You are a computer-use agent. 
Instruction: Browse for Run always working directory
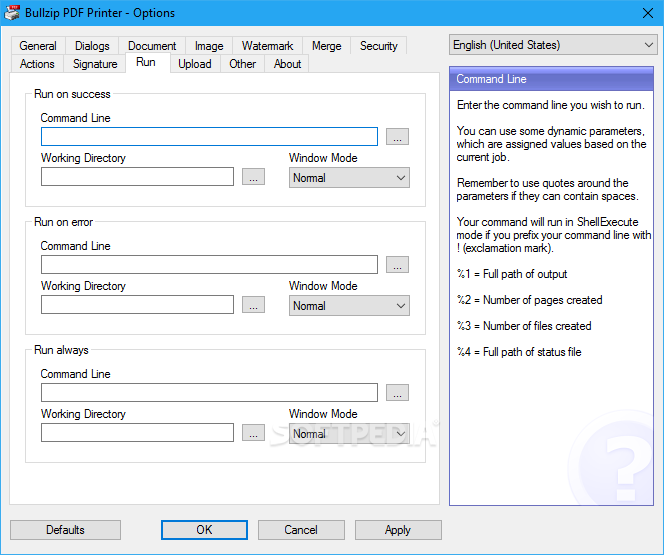pyautogui.click(x=253, y=432)
